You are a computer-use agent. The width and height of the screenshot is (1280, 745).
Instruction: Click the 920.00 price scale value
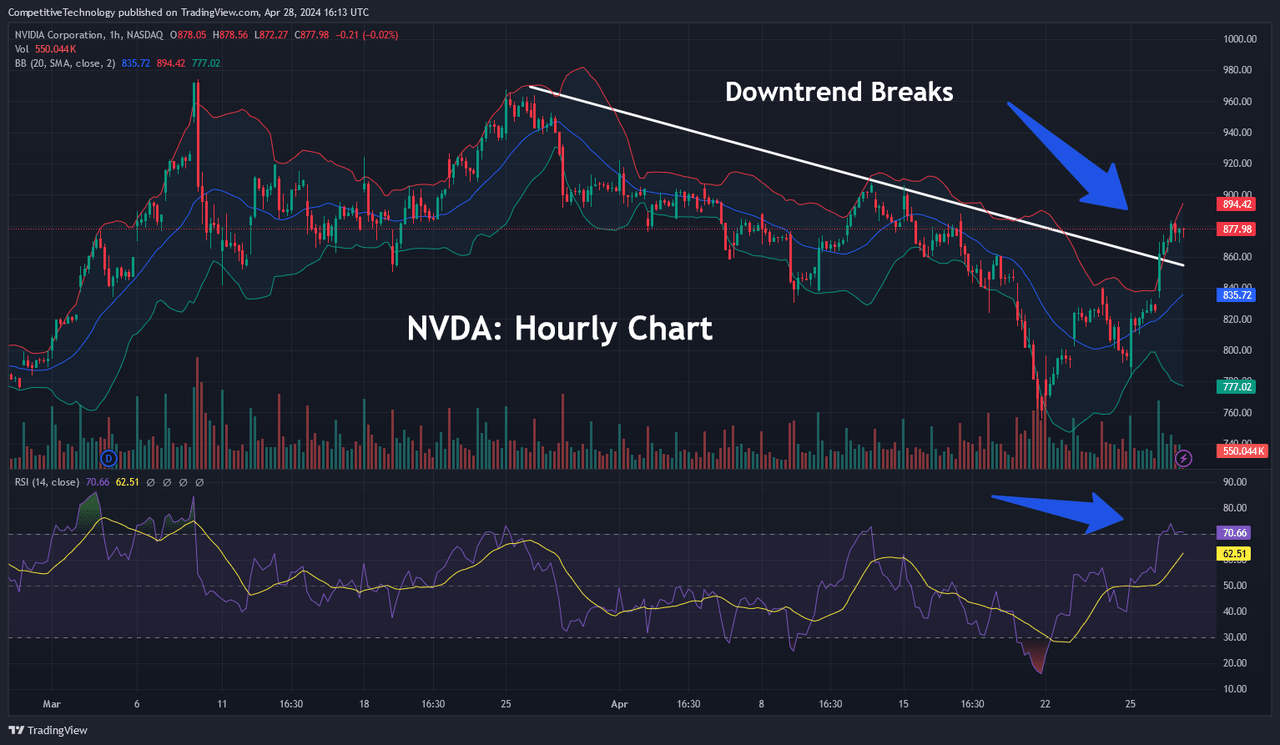pyautogui.click(x=1236, y=163)
